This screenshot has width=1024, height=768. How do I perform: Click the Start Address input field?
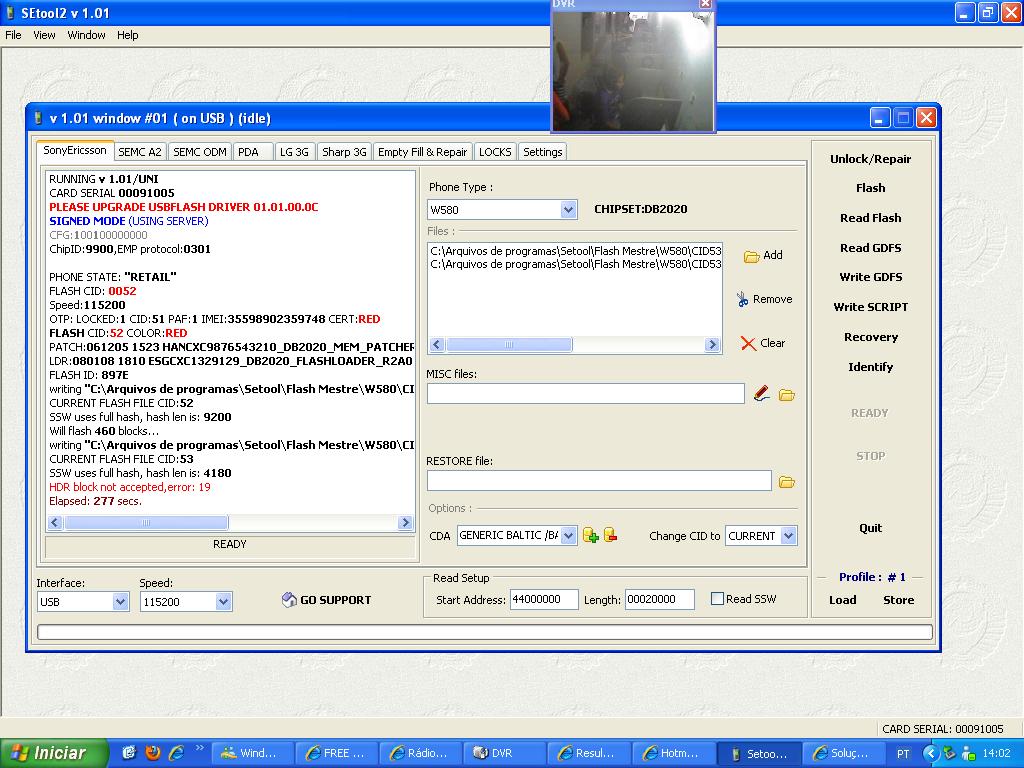(x=544, y=600)
